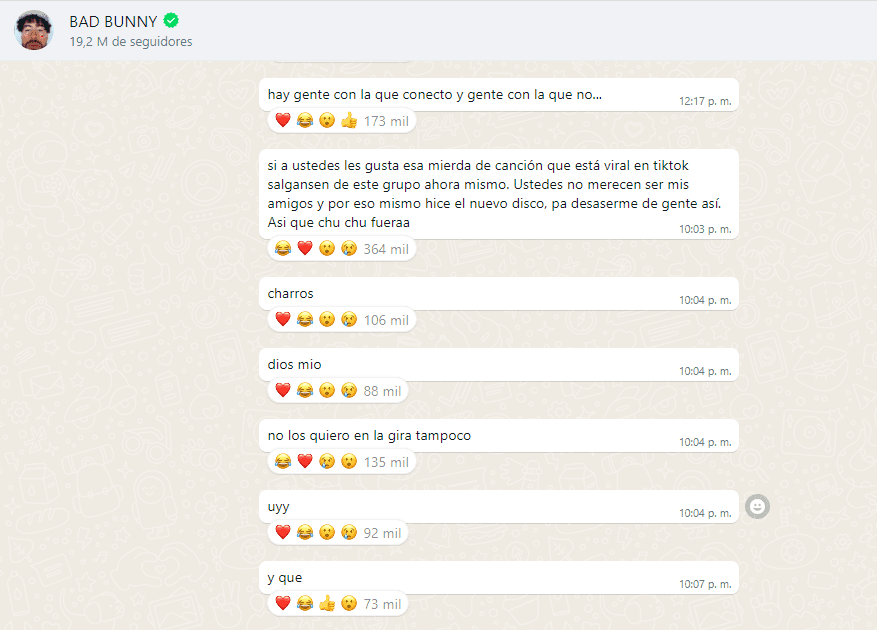Click surprised emoji under 'no los quiero en la gira'
877x630 pixels.
[x=349, y=462]
